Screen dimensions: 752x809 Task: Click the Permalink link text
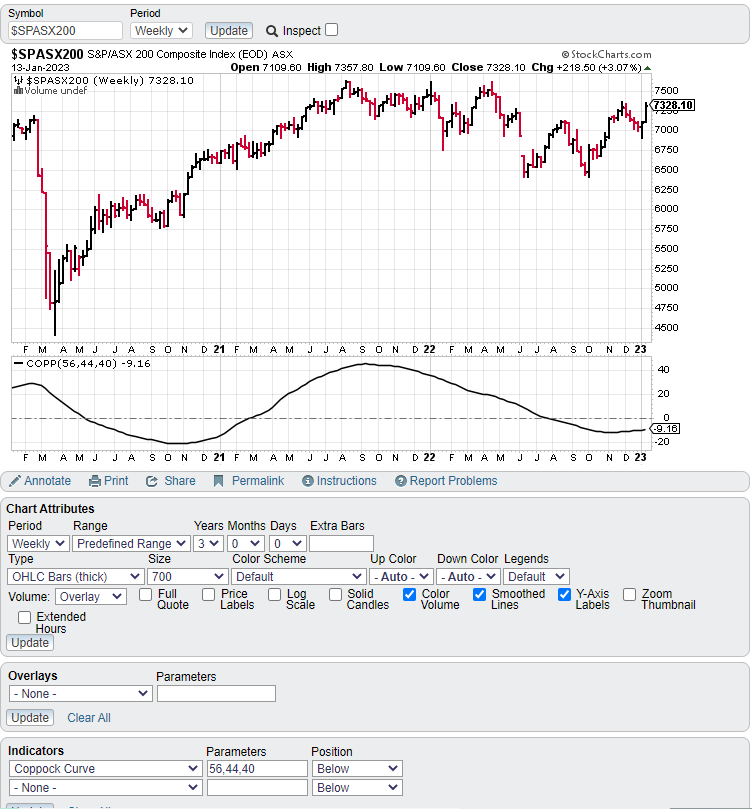point(258,481)
